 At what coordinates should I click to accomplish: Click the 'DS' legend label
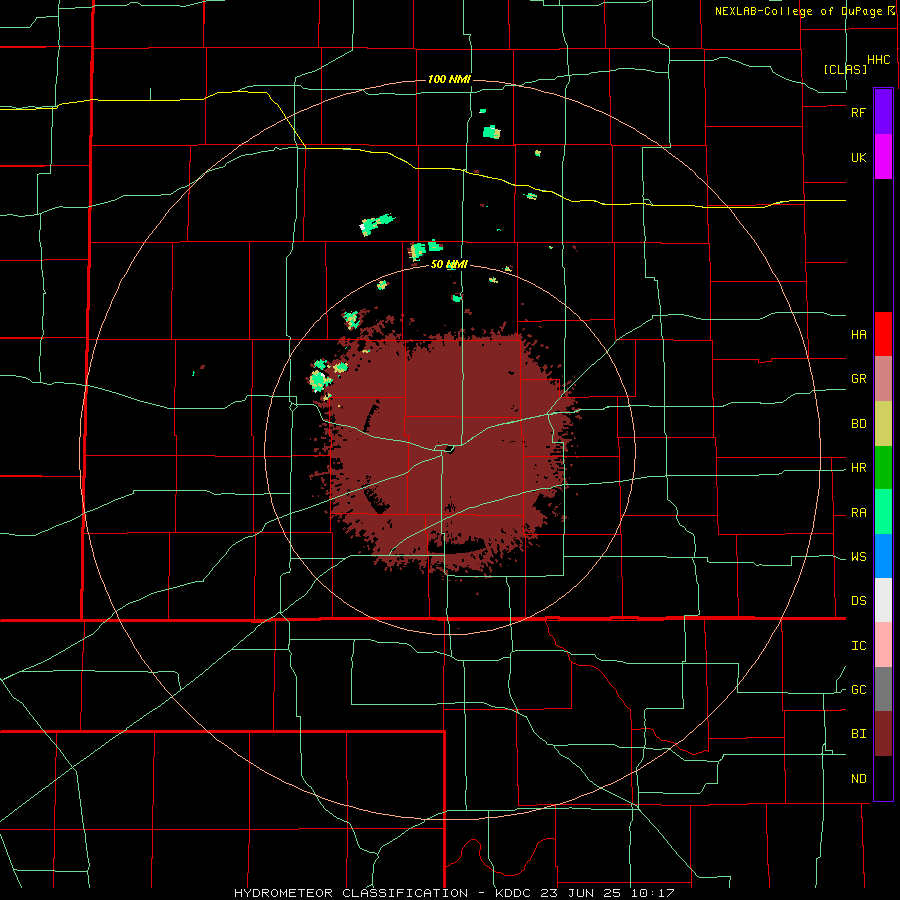858,601
